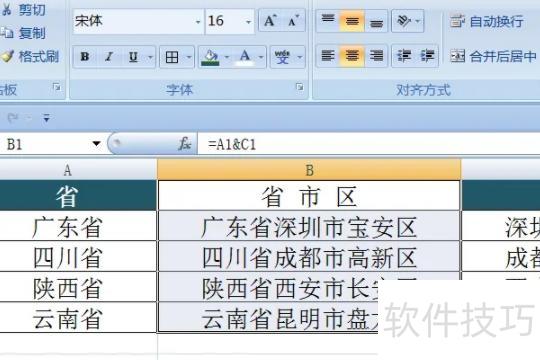Select the header cell 省
Viewport: 540px width, 360px height.
78,195
